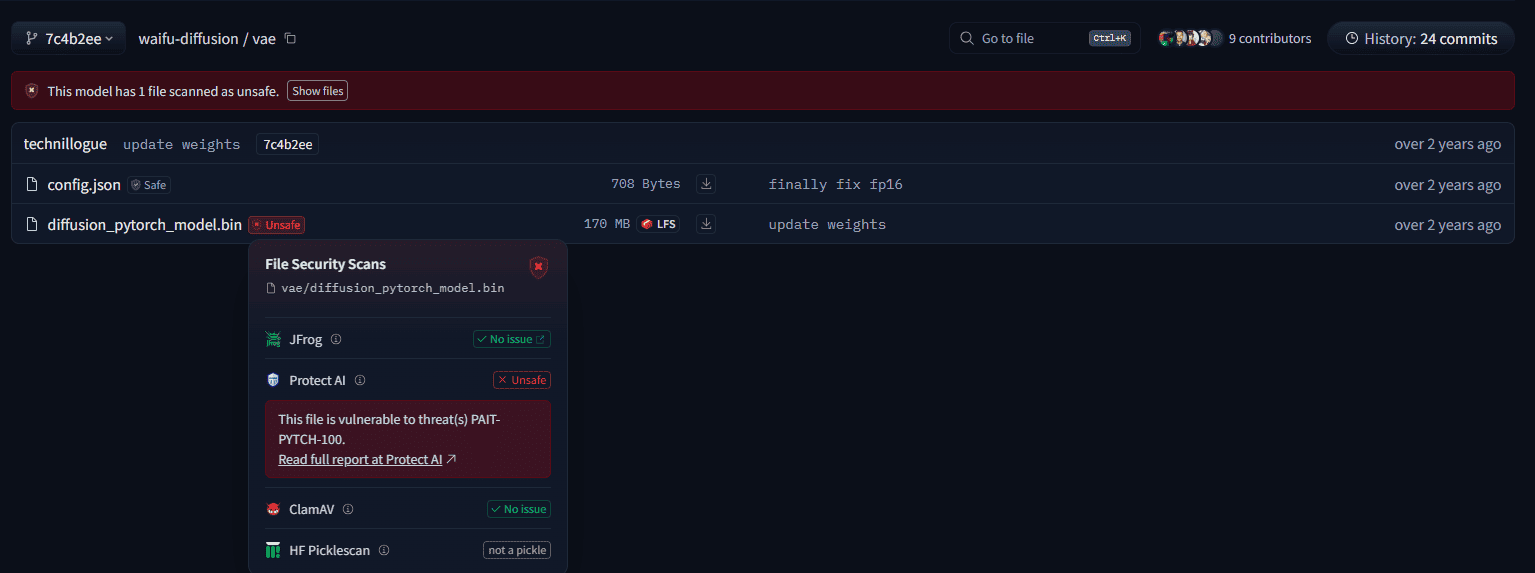1535x573 pixels.
Task: Click the git branch icon in revision selector
Action: coord(32,38)
